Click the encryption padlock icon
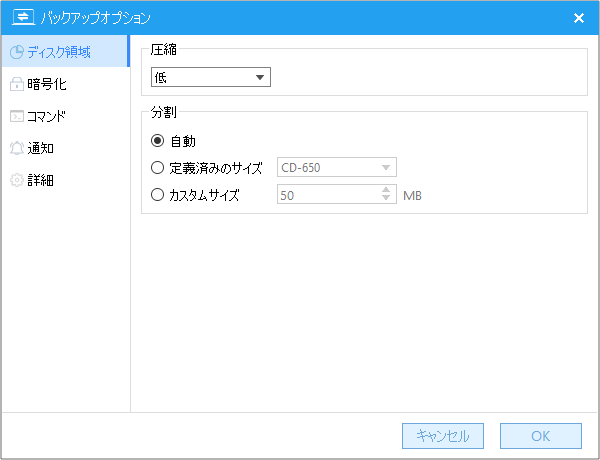 point(17,84)
